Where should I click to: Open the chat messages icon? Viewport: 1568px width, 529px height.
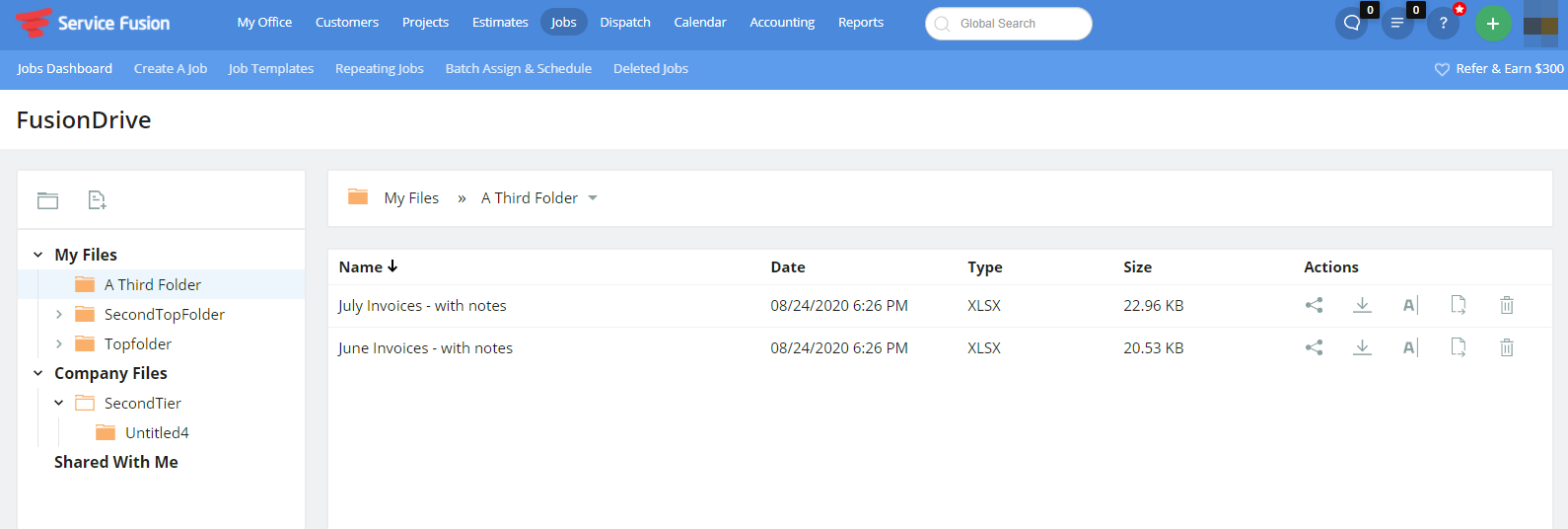pyautogui.click(x=1352, y=23)
